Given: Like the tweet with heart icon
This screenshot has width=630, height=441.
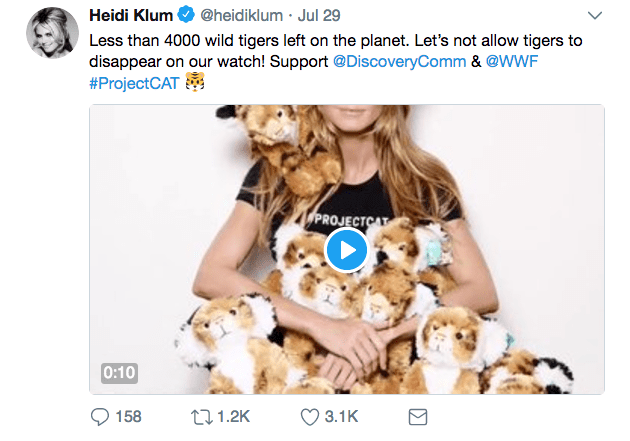Looking at the screenshot, I should tap(310, 417).
